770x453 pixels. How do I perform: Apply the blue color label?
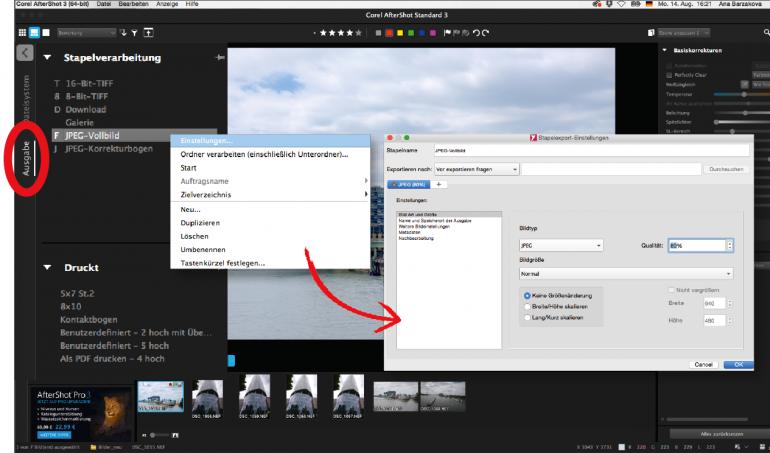coord(422,33)
